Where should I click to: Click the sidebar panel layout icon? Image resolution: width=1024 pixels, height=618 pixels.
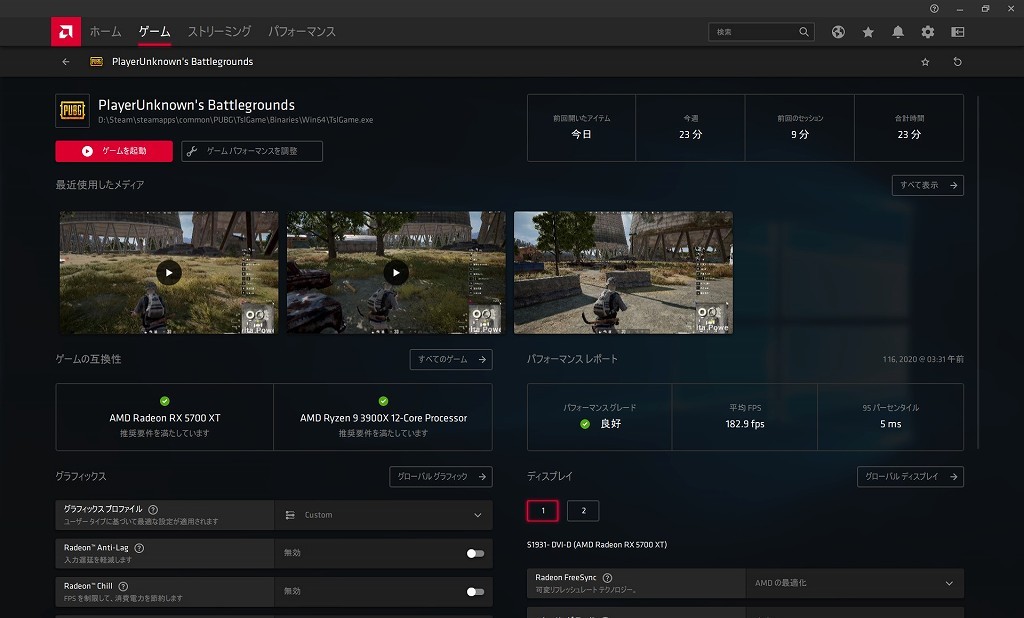pos(957,32)
